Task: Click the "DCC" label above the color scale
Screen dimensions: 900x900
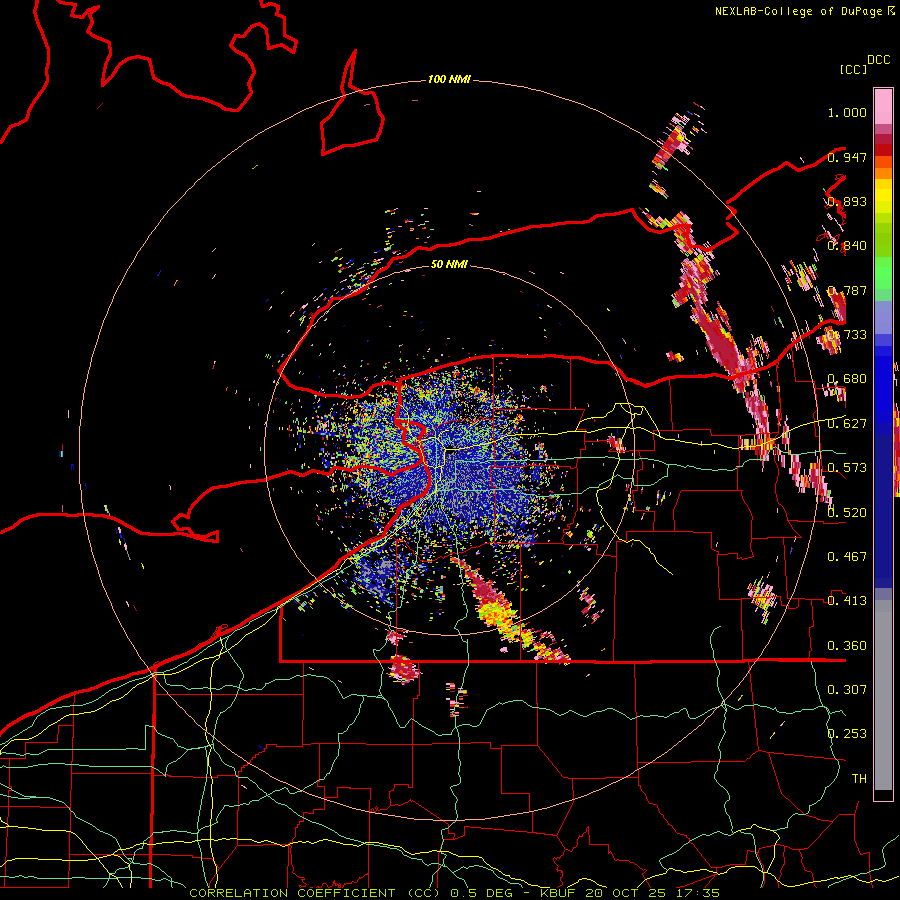Action: (x=878, y=60)
